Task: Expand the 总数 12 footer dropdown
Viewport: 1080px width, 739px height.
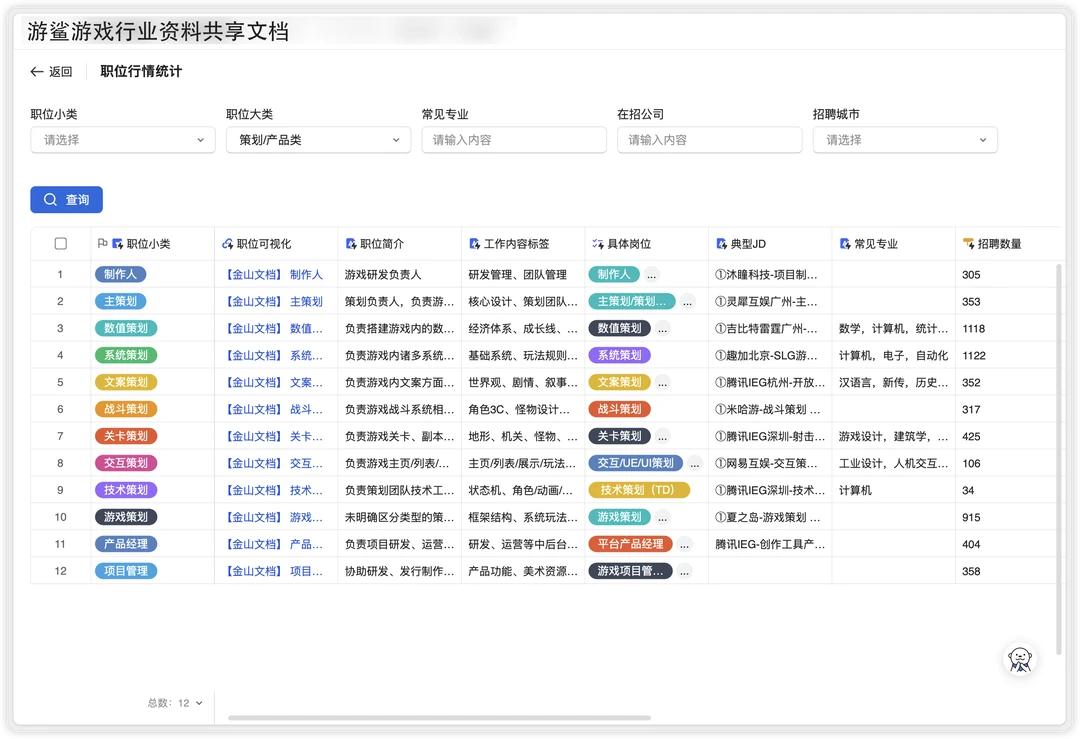Action: pyautogui.click(x=198, y=703)
